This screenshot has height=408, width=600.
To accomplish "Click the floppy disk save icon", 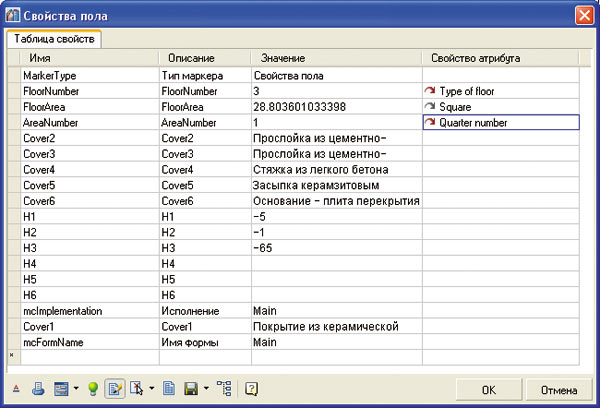I will coord(190,387).
